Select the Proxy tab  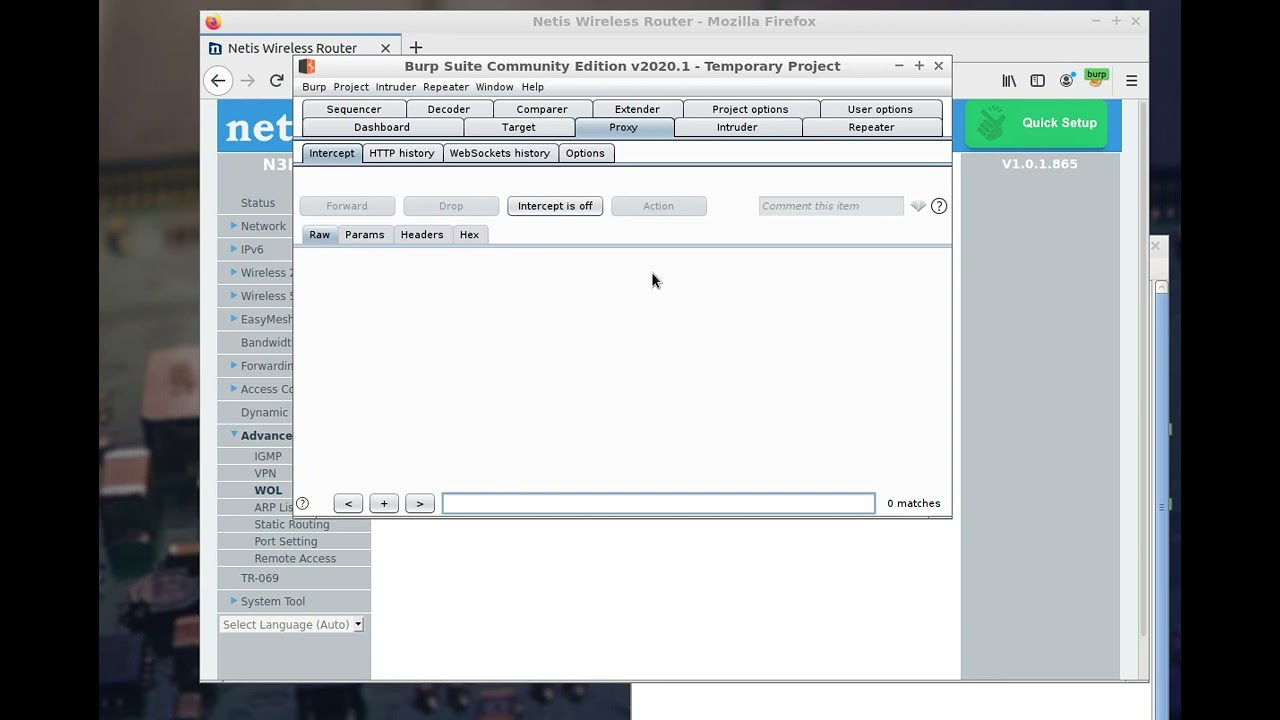pyautogui.click(x=623, y=127)
